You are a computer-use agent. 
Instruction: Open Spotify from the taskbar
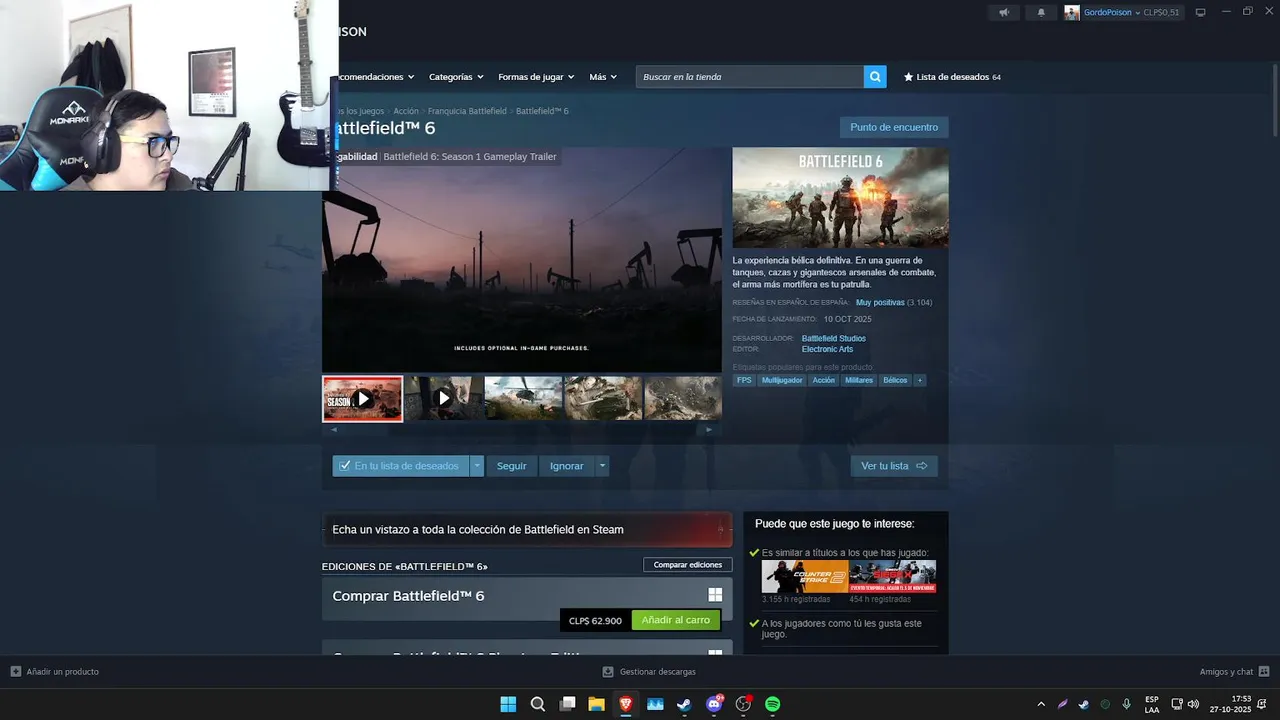pyautogui.click(x=773, y=704)
